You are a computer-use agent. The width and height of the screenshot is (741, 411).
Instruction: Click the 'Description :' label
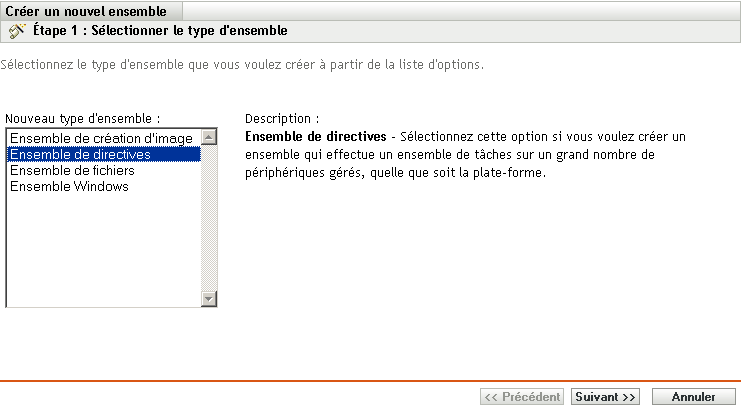(x=281, y=118)
